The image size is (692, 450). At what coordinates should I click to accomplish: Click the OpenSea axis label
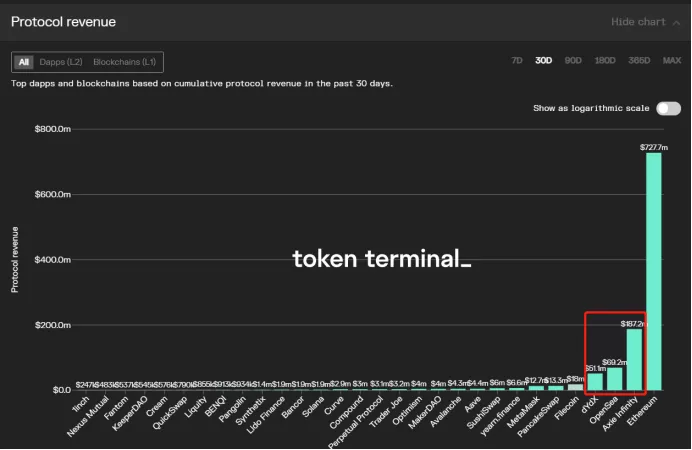click(x=603, y=410)
